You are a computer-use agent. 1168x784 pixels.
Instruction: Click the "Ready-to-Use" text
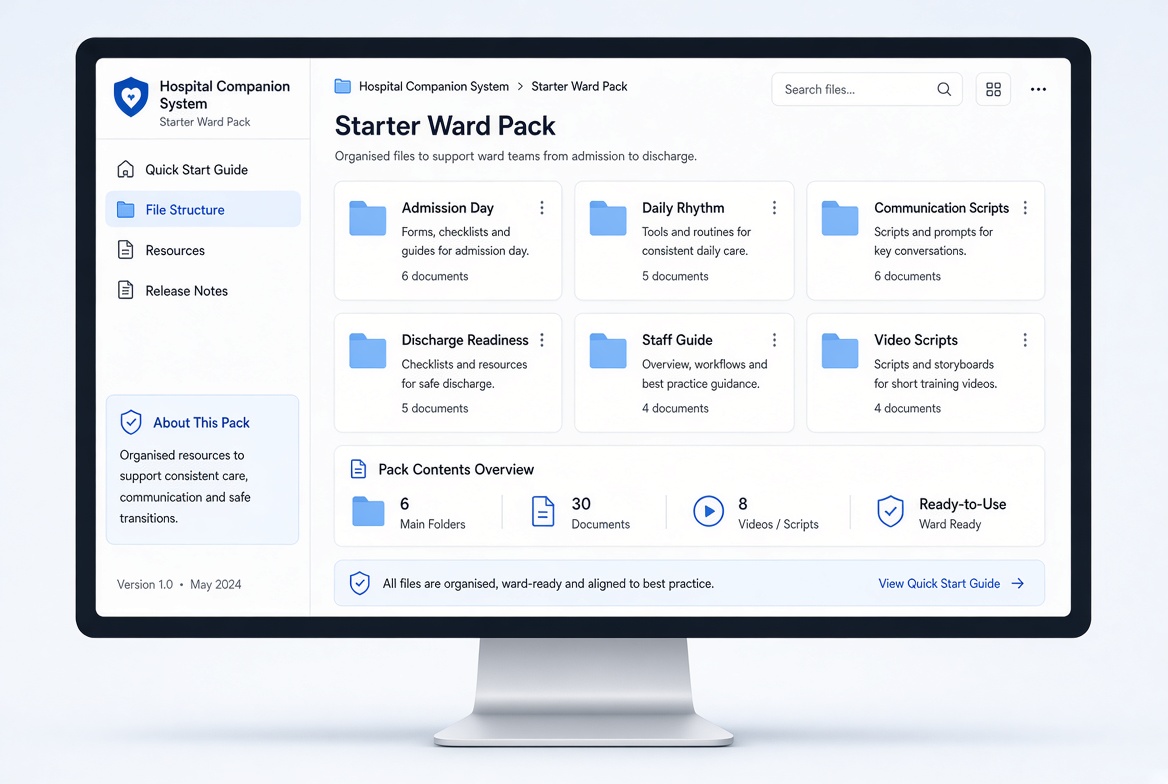962,504
